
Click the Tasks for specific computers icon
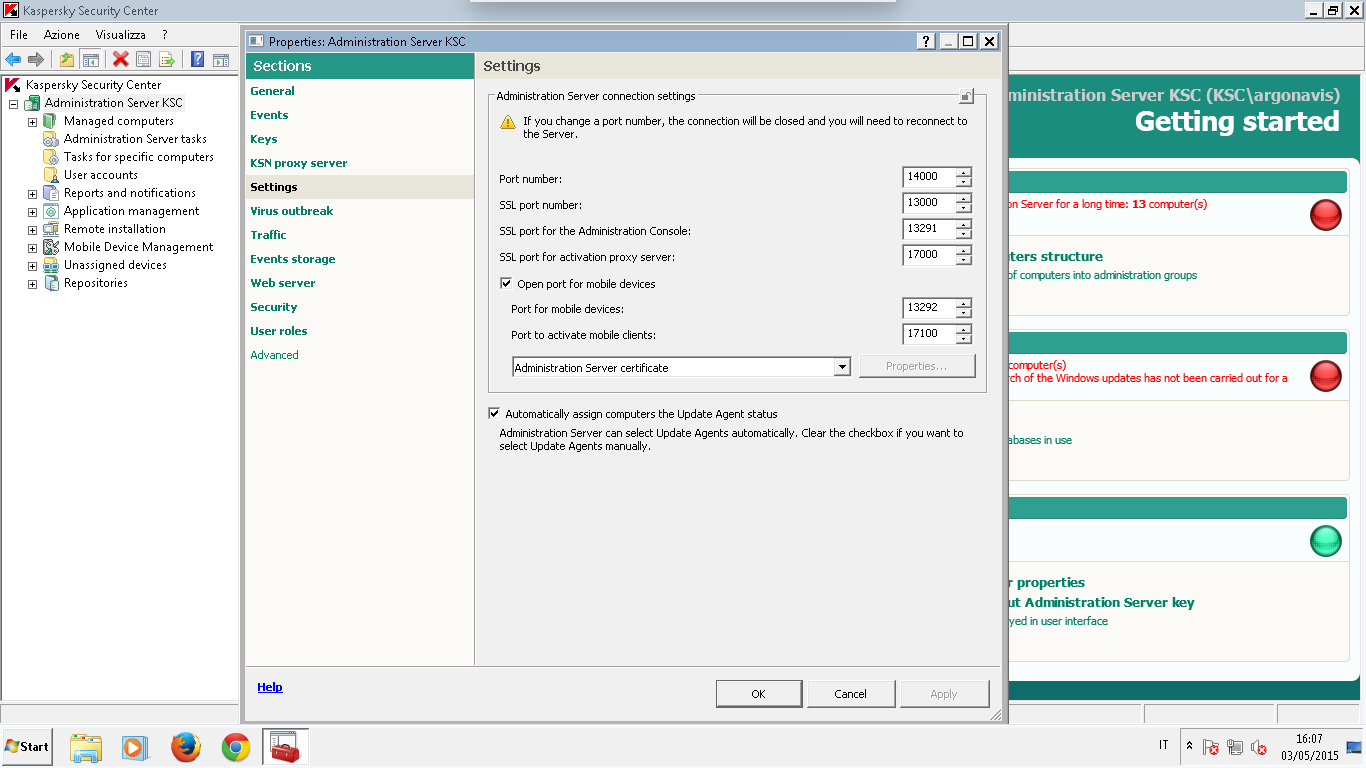coord(51,157)
